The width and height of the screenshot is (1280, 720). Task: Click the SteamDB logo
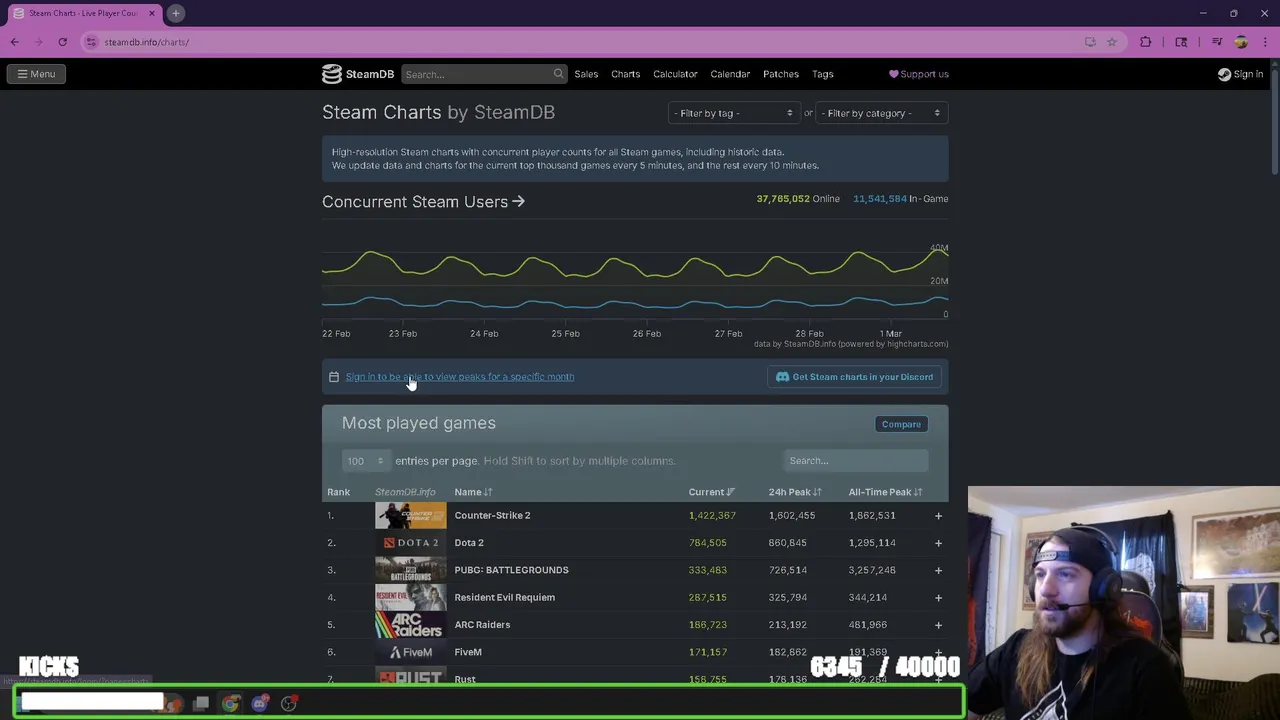tap(358, 74)
